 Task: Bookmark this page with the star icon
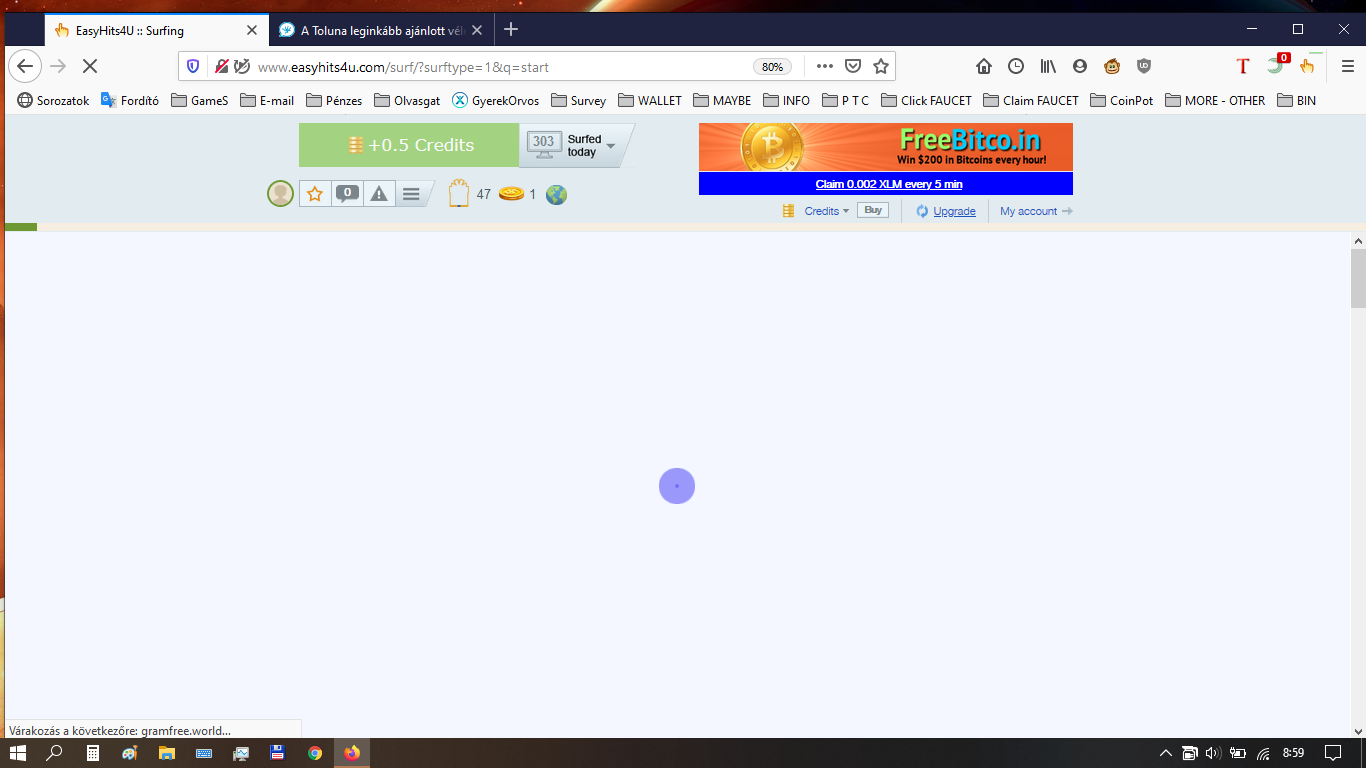click(x=881, y=66)
